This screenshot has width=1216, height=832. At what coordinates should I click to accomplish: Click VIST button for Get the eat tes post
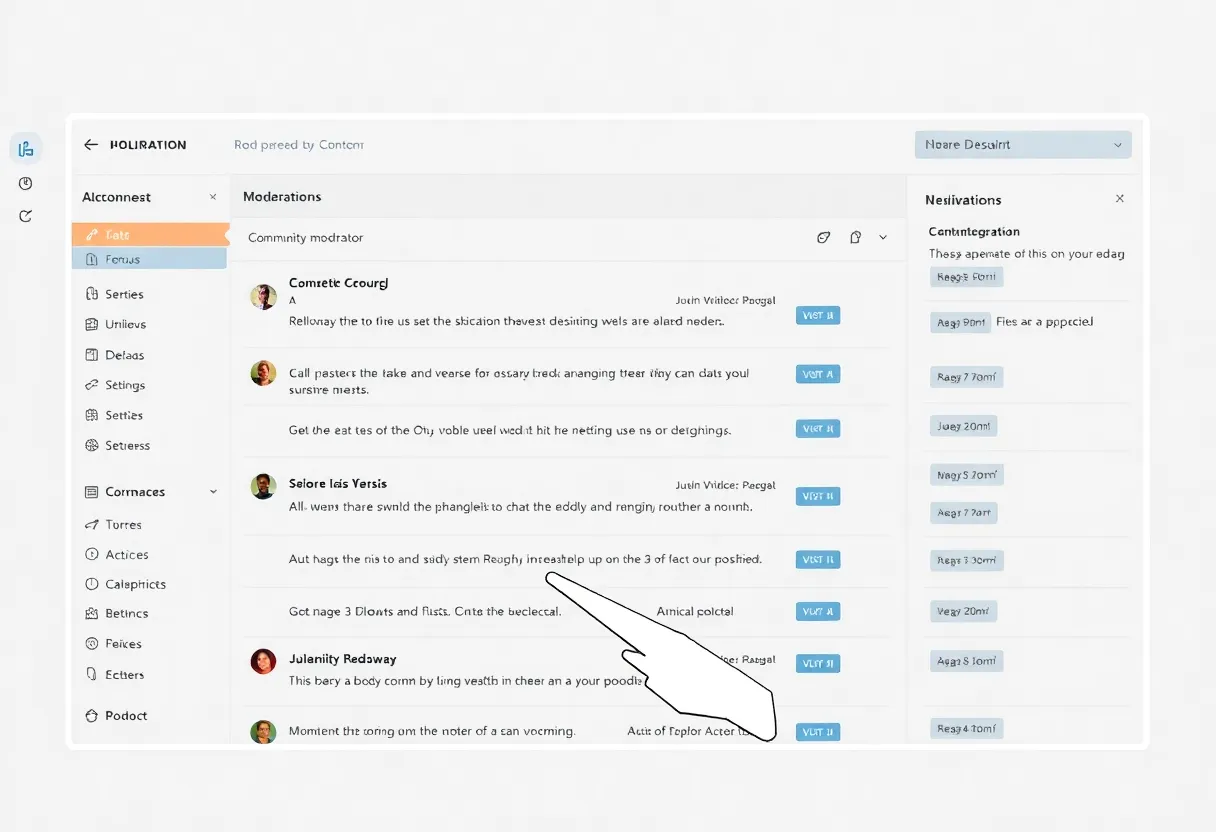pyautogui.click(x=818, y=429)
